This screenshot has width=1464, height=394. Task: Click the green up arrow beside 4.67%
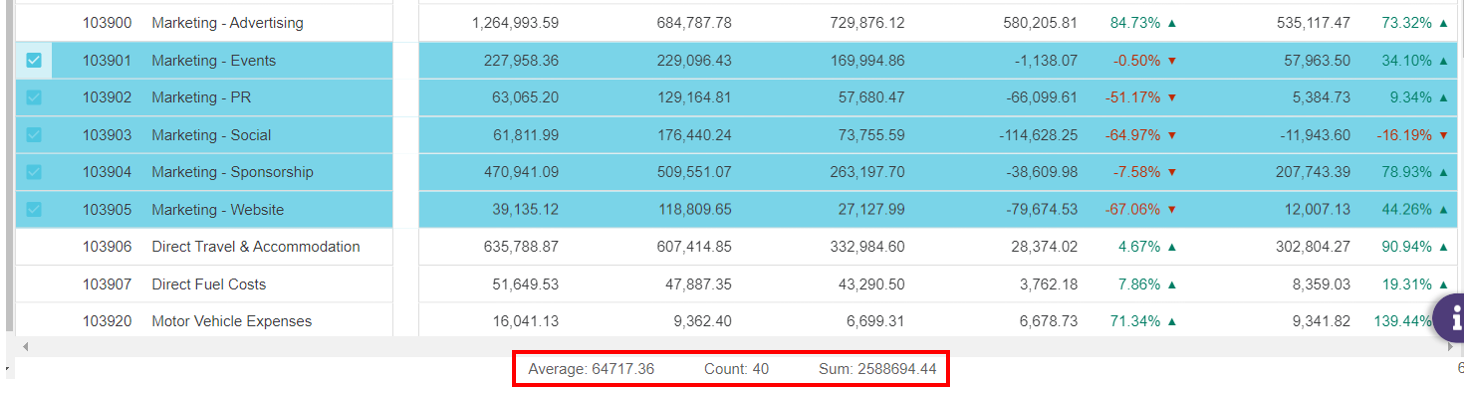pyautogui.click(x=1172, y=247)
